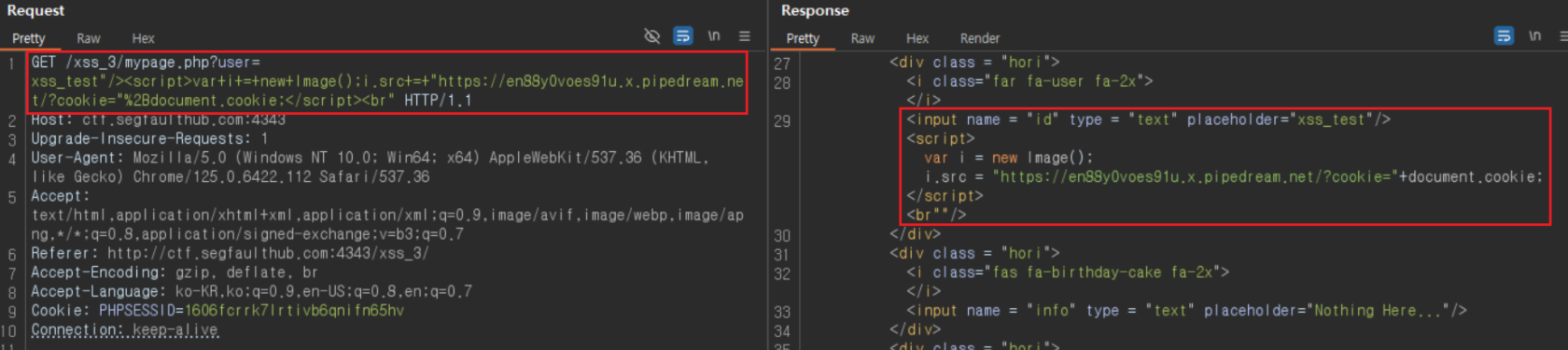This screenshot has width=1568, height=350.
Task: Click the opening <script> tag in response
Action: coord(941,138)
